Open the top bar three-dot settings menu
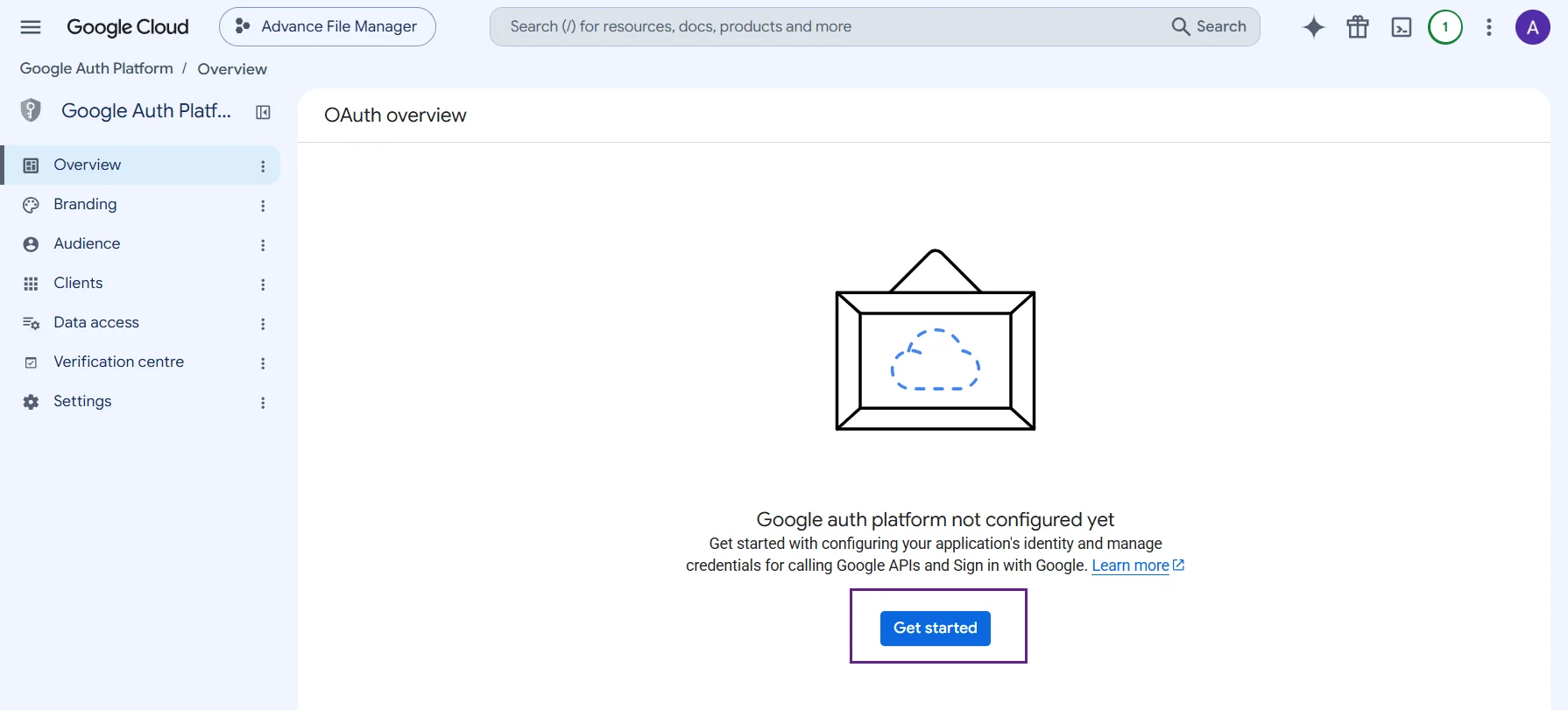Screen dimensions: 1568x710 pyautogui.click(x=1489, y=27)
